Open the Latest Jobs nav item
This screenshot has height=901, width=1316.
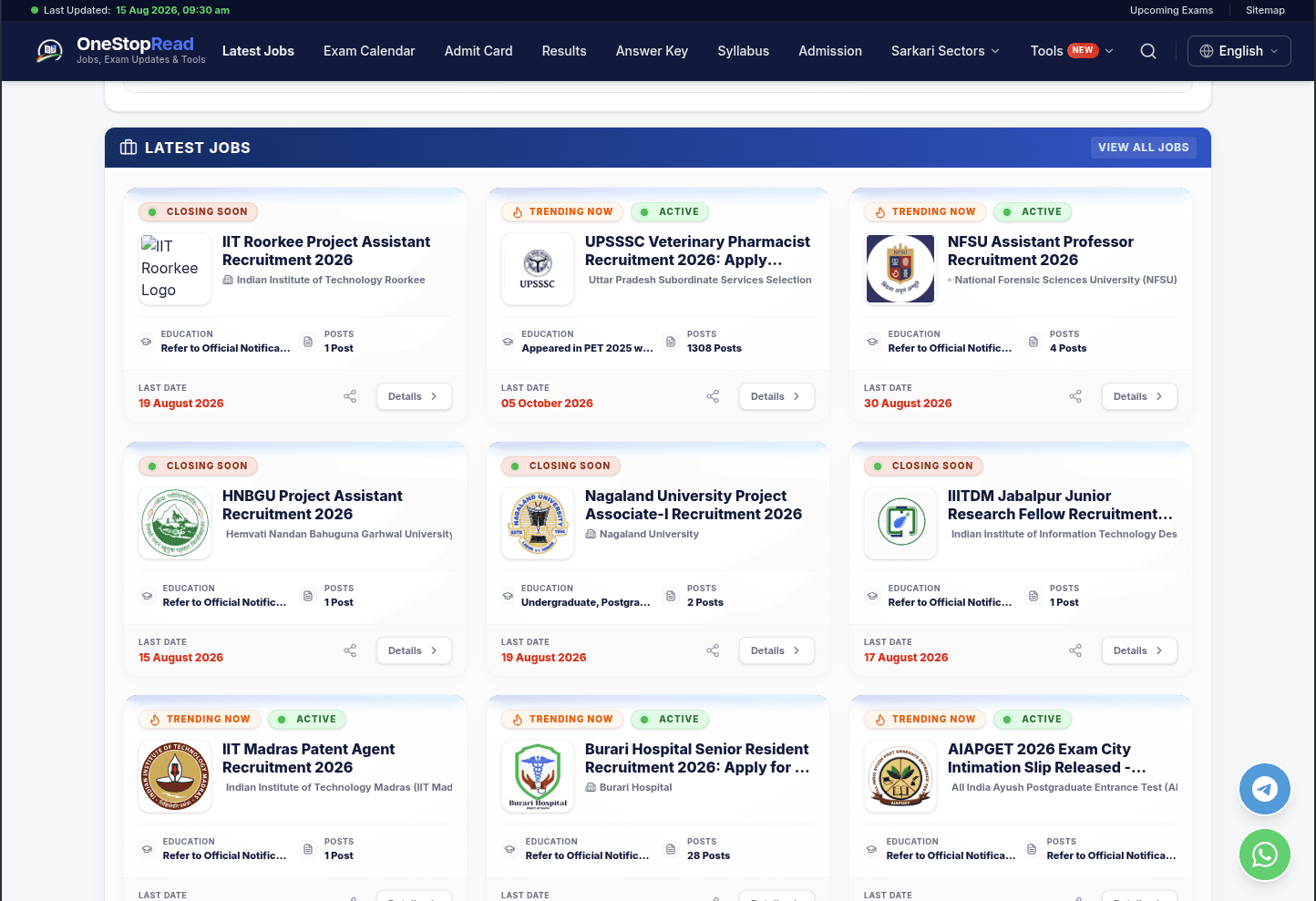pos(258,51)
